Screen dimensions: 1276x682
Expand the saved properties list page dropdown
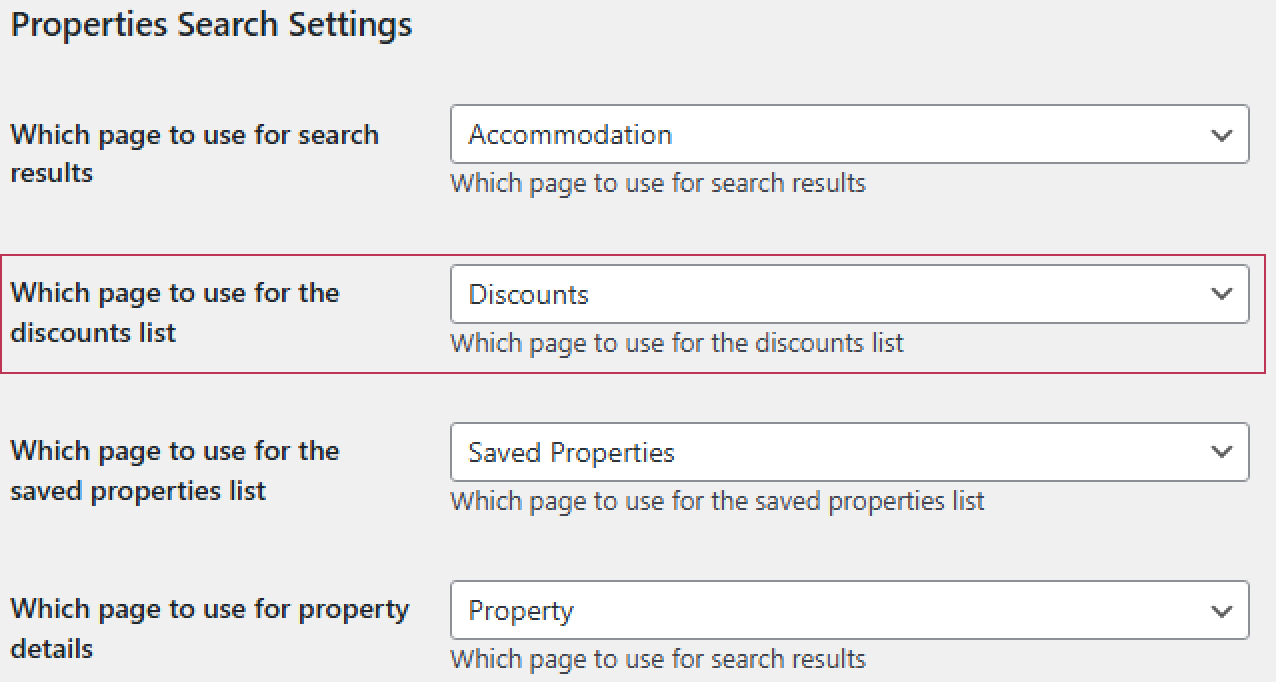[849, 452]
